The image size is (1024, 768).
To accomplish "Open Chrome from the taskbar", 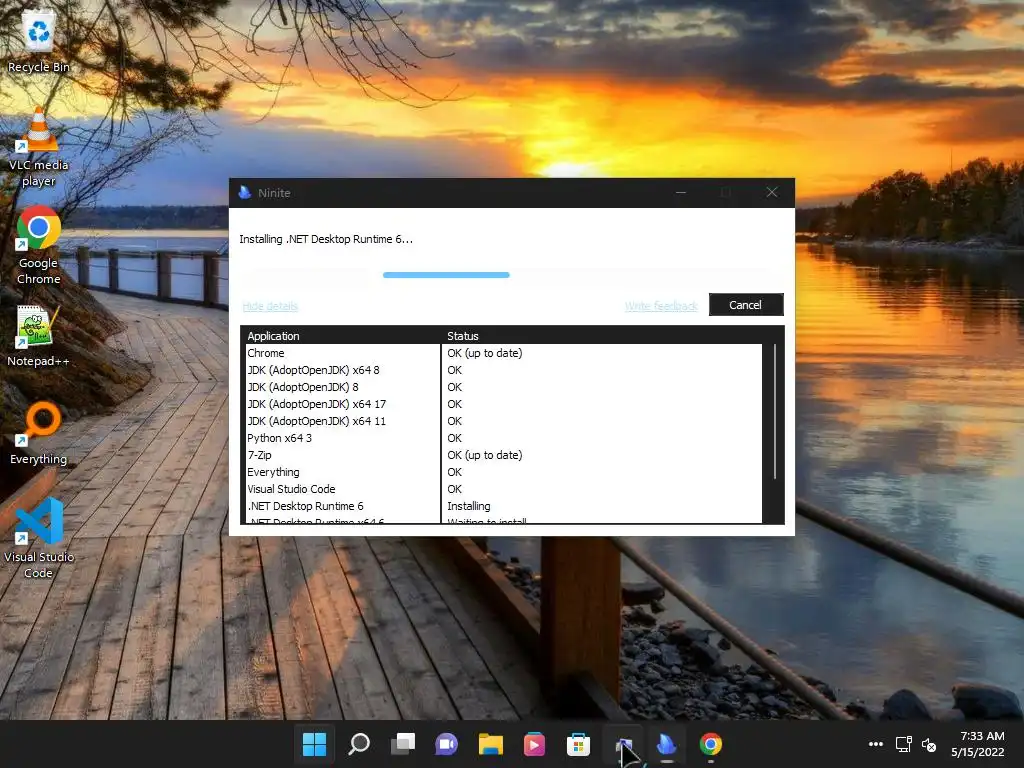I will pyautogui.click(x=711, y=744).
